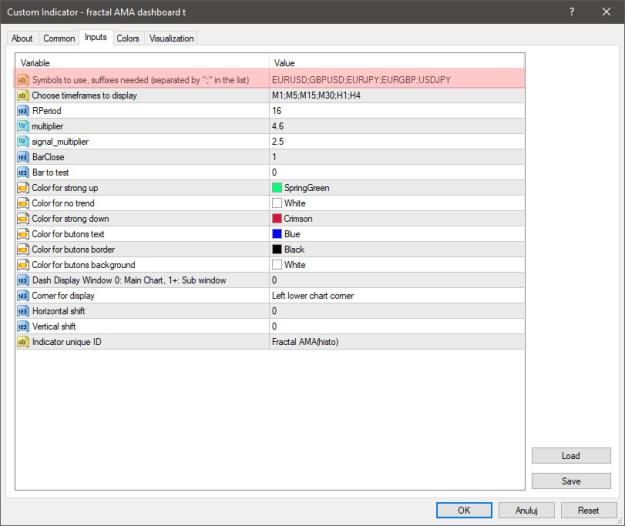The width and height of the screenshot is (625, 526).
Task: Switch to the Common tab
Action: pyautogui.click(x=59, y=39)
